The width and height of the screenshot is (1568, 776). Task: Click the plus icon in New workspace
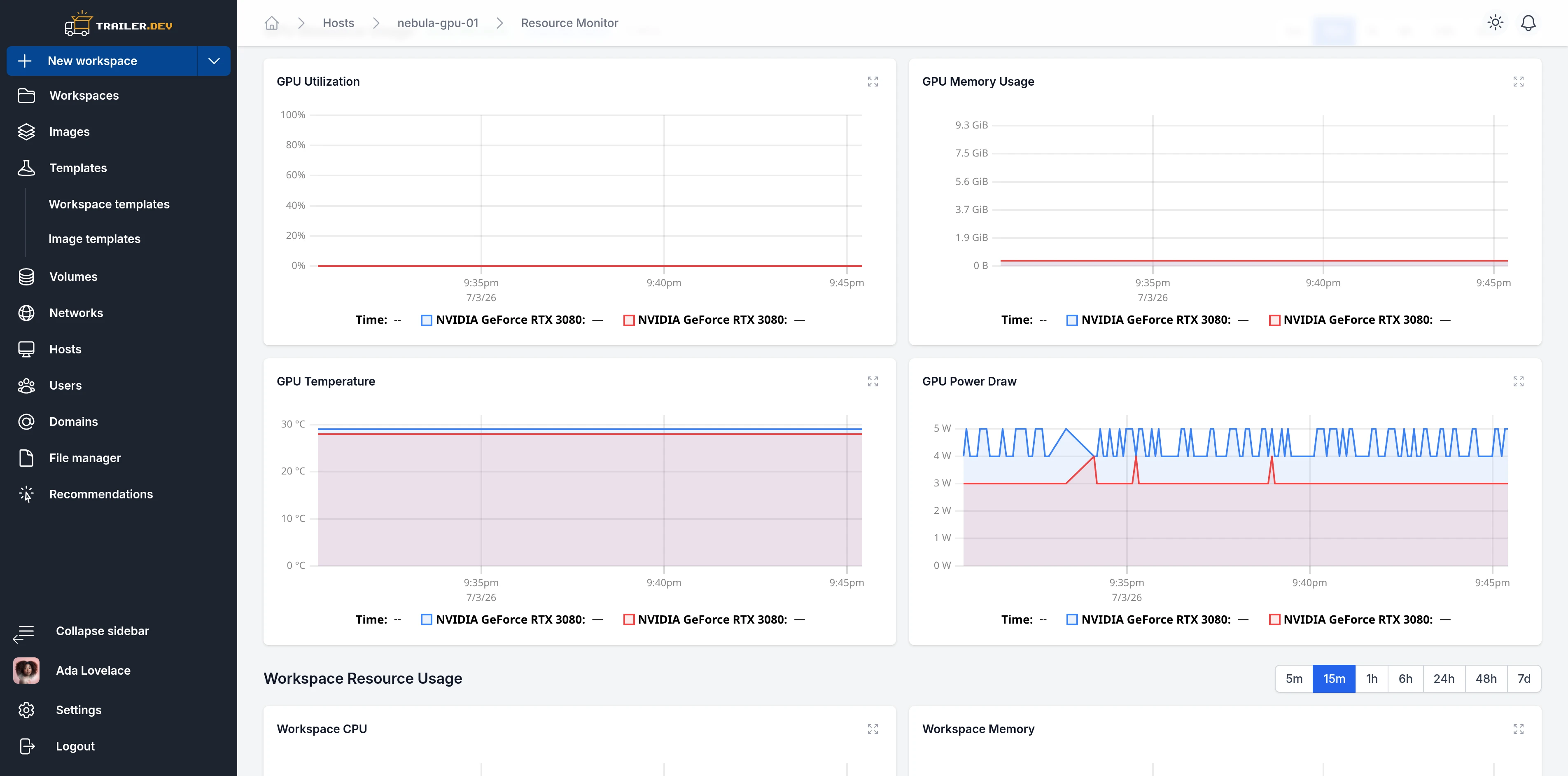24,61
